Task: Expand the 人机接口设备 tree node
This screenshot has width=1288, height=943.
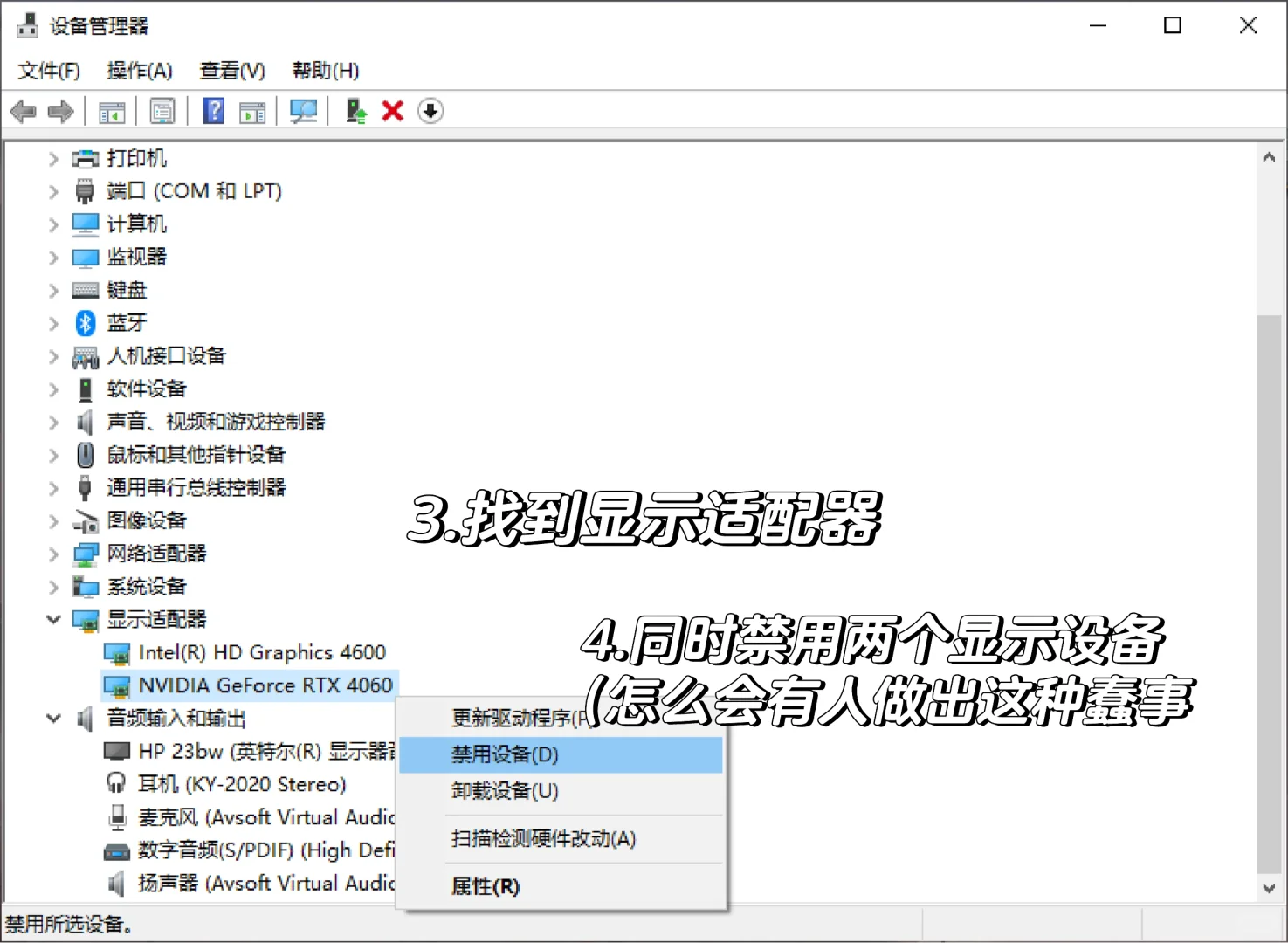Action: coord(53,357)
